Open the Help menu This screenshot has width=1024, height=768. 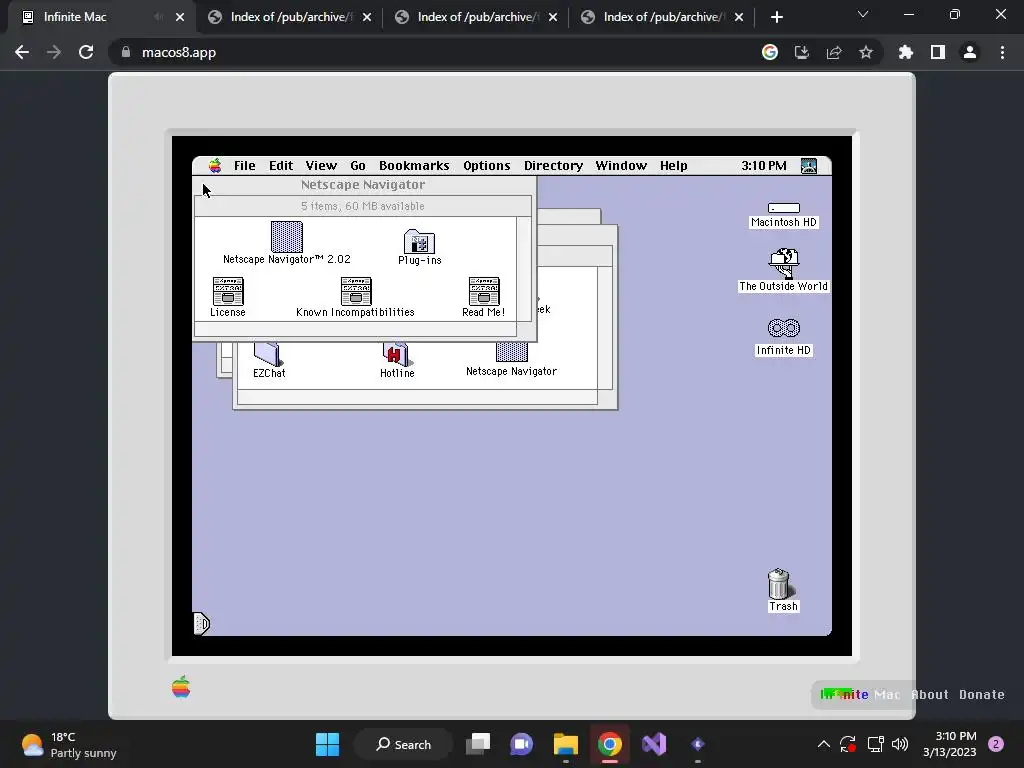[673, 165]
